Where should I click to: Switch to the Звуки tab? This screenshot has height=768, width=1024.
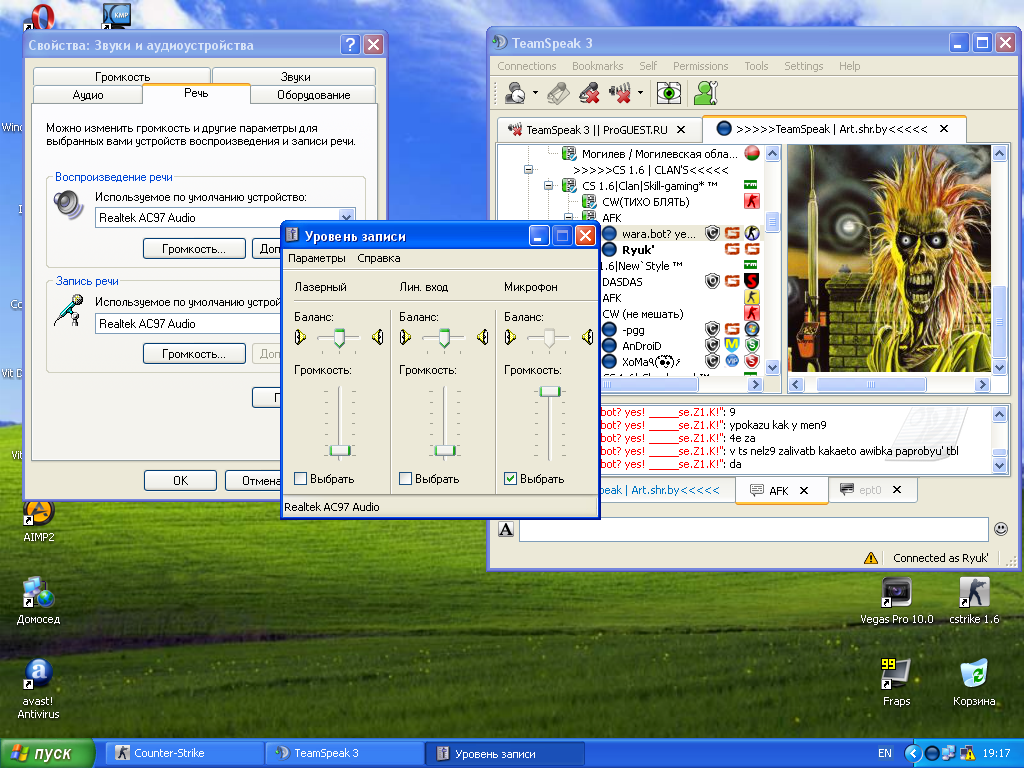(295, 76)
